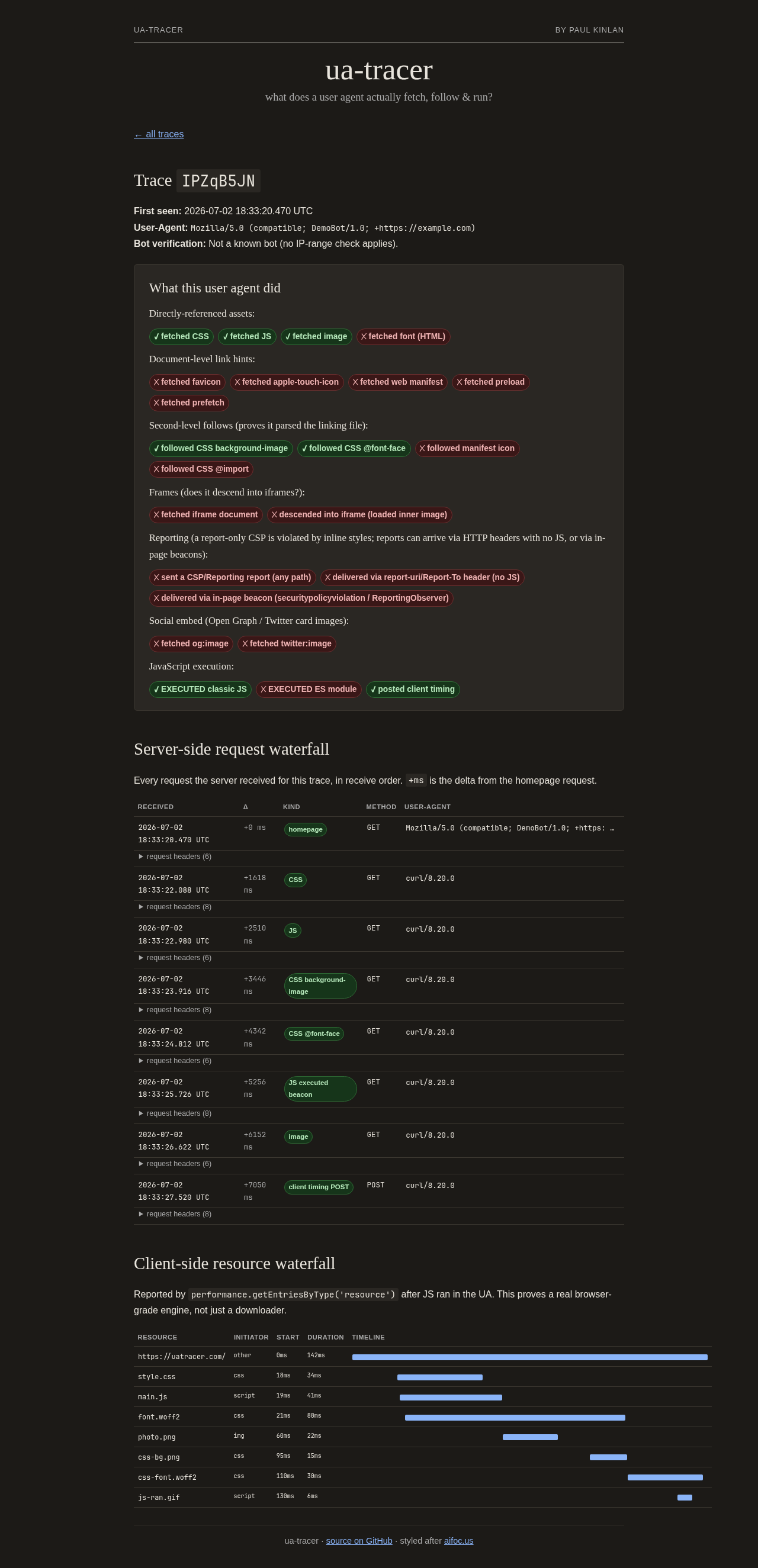758x1568 pixels.
Task: Click the css-bg.png timeline bar
Action: click(608, 1458)
